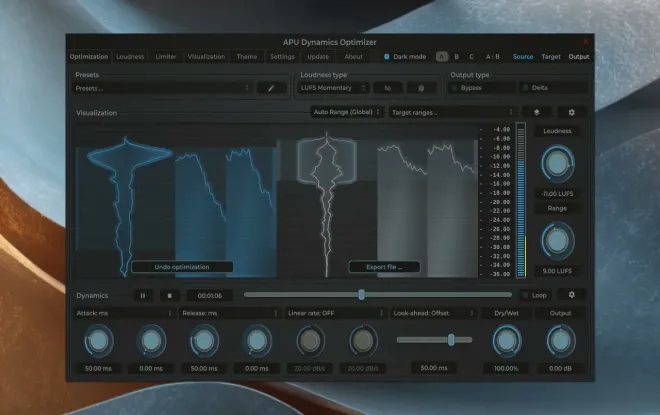Click the 0.00 dB output value field

click(560, 368)
